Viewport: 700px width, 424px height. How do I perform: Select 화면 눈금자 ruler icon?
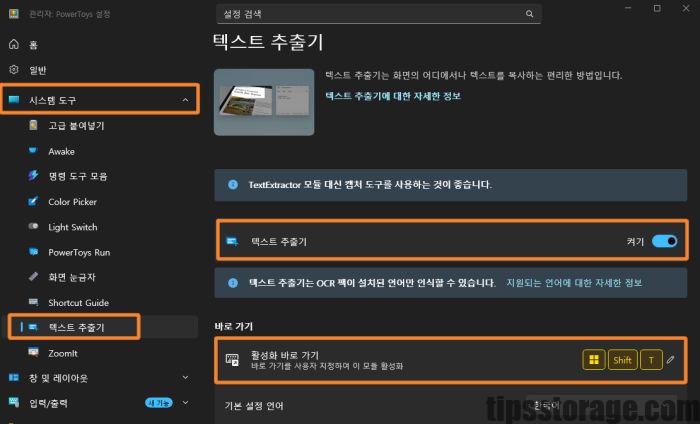click(x=33, y=277)
